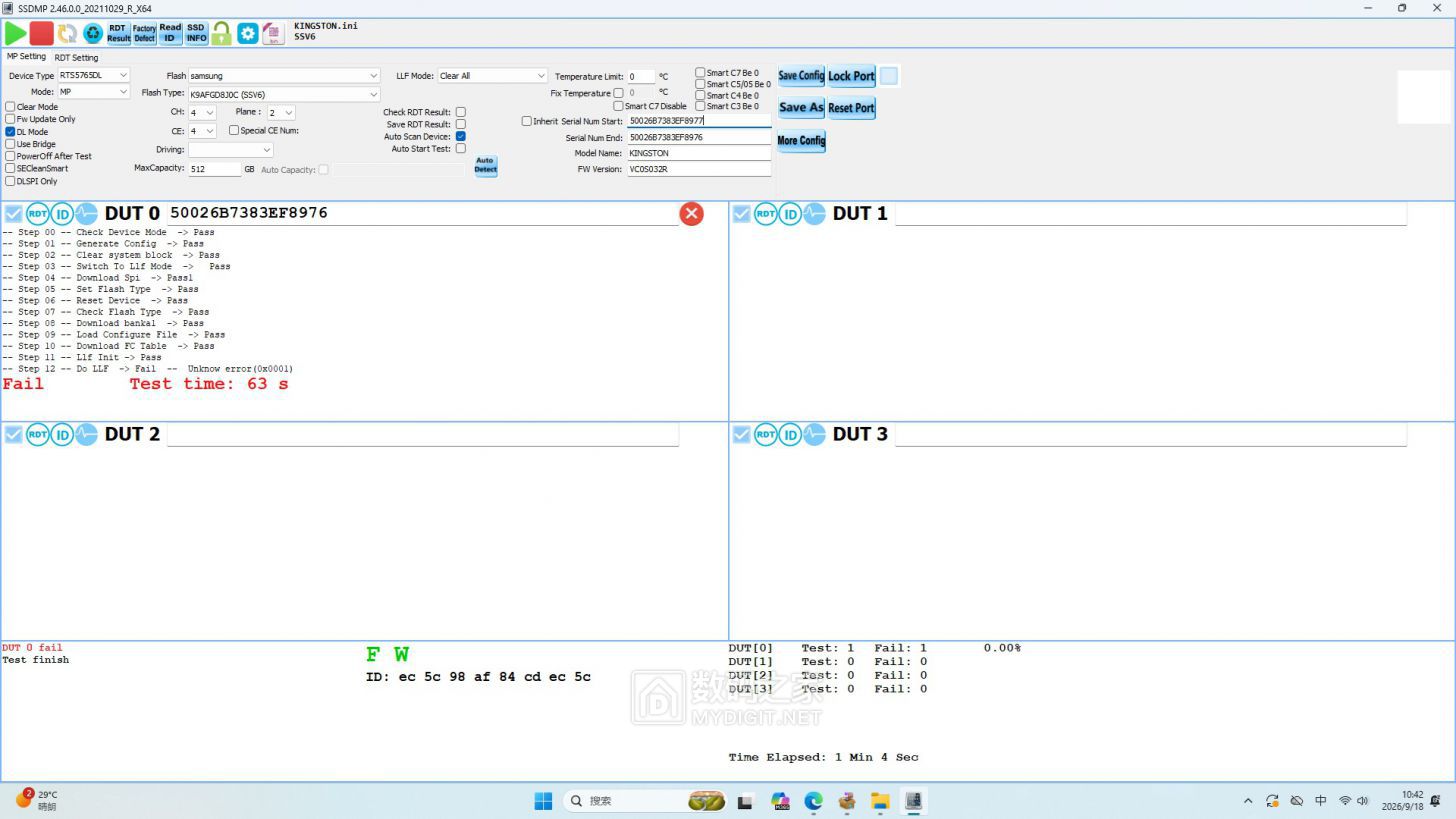Image resolution: width=1456 pixels, height=819 pixels.
Task: Open the CE dropdown
Action: click(202, 131)
